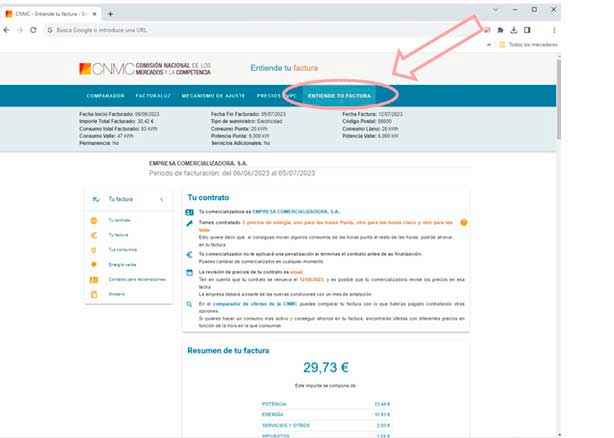The height and width of the screenshot is (438, 614).
Task: Click the Fecha Fin Facturado value
Action: pyautogui.click(x=273, y=114)
